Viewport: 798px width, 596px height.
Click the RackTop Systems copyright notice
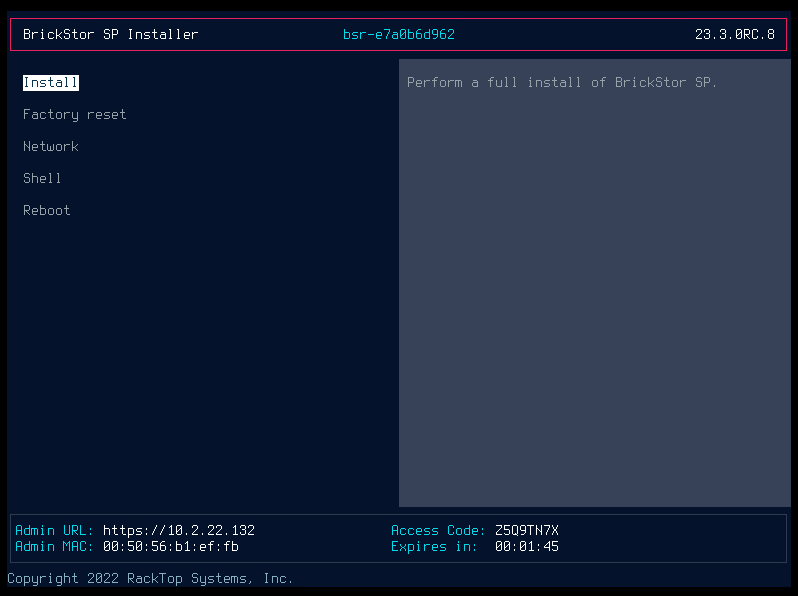[x=150, y=579]
